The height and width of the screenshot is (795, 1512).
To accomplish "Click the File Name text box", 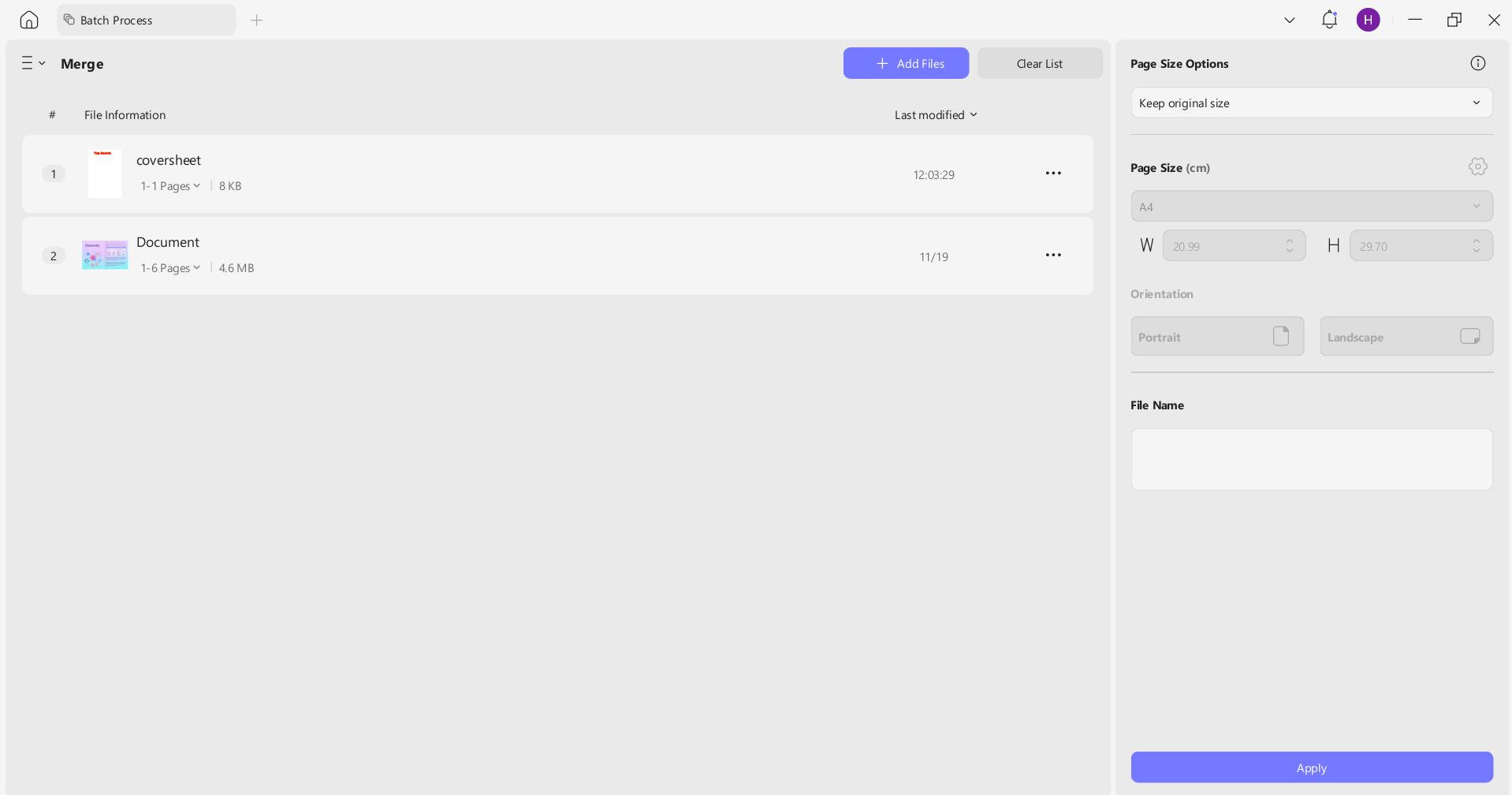I will coord(1312,460).
